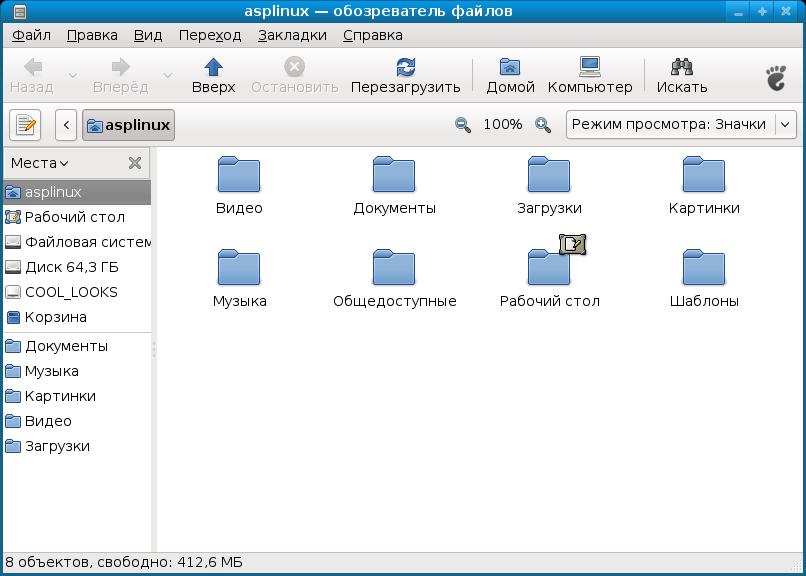Minimize the asplinux file browser window
The height and width of the screenshot is (576, 806).
point(739,11)
